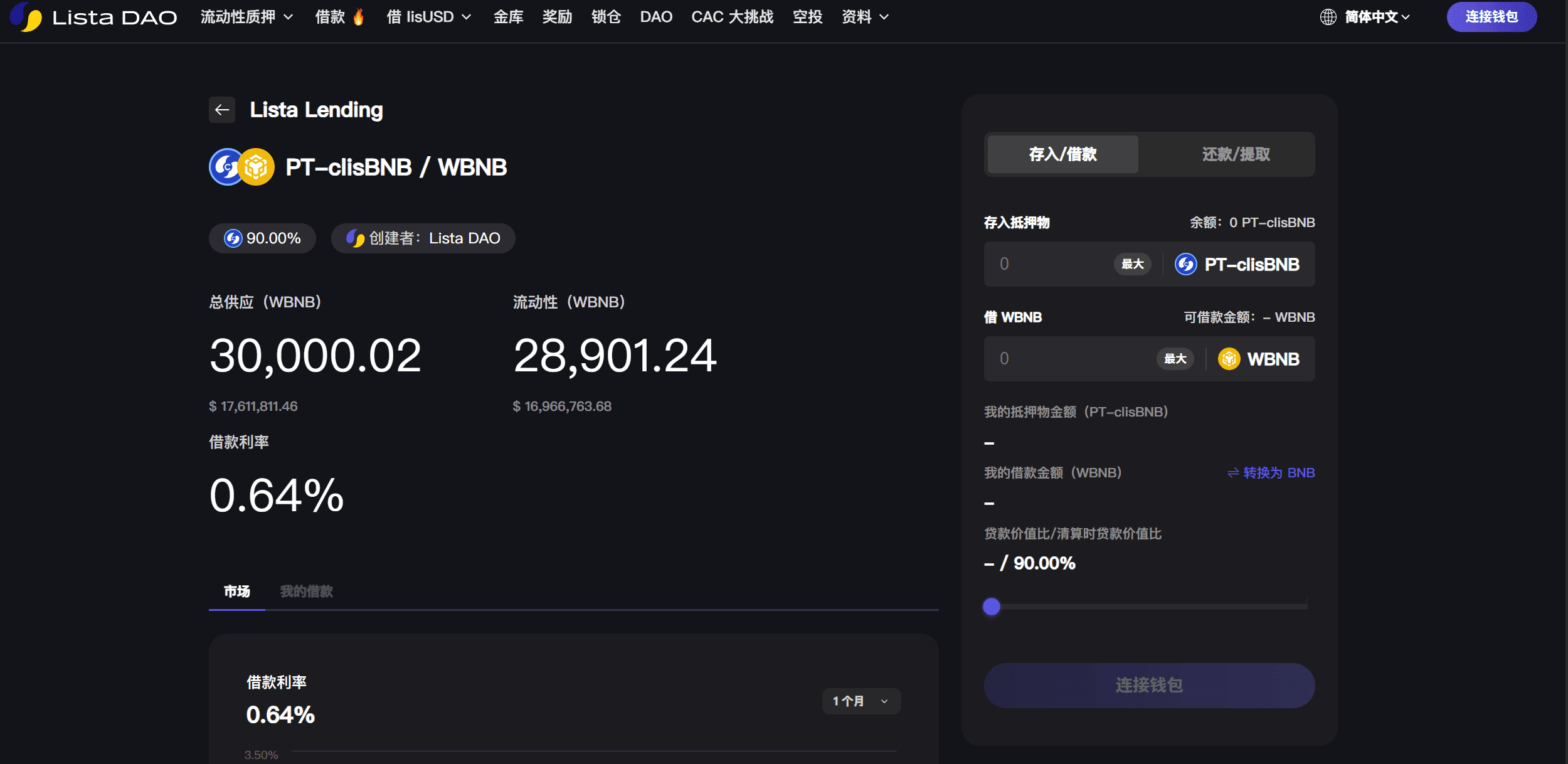Viewport: 1568px width, 764px height.
Task: Click the – / 90.00% LTV value
Action: pos(1030,563)
